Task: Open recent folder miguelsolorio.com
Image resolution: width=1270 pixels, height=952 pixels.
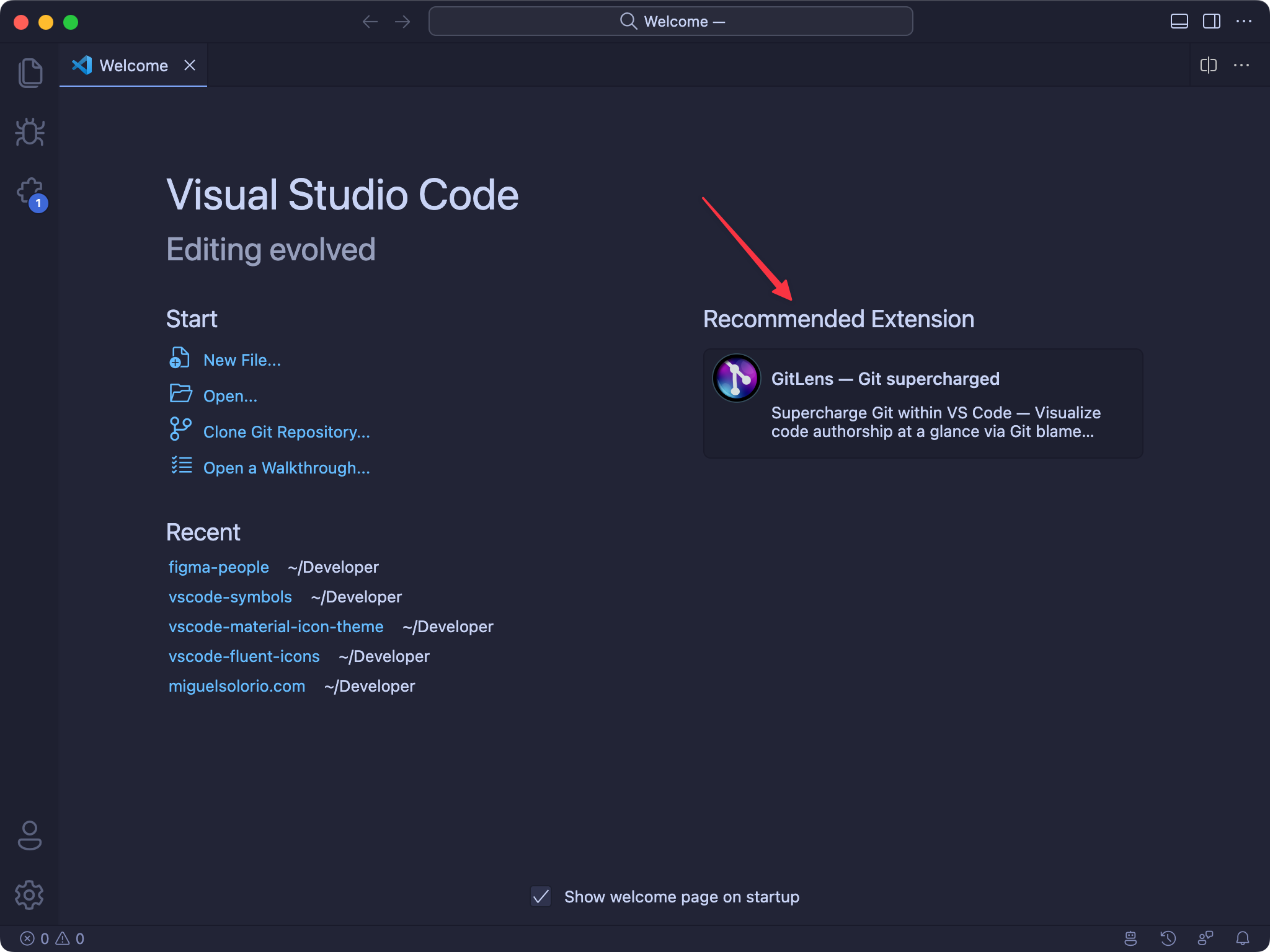Action: point(237,686)
